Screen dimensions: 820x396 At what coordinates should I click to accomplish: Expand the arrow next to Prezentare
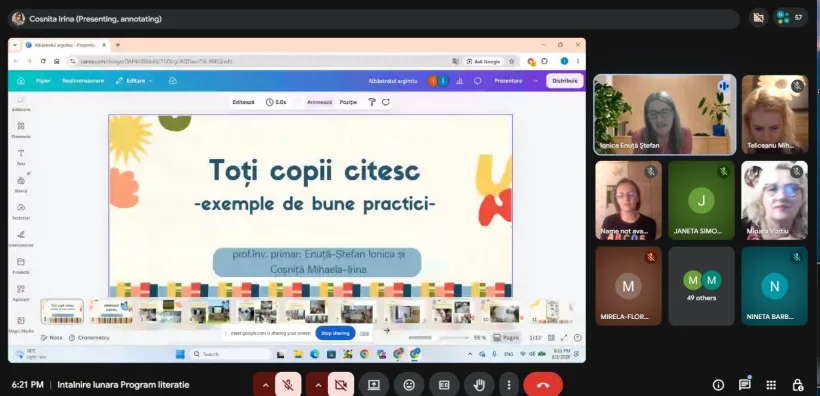coord(536,81)
